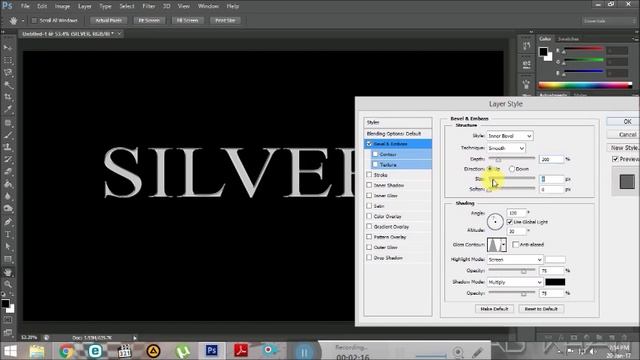Screen dimensions: 640x360
Task: Open Google Chrome from the taskbar
Action: coord(65,351)
